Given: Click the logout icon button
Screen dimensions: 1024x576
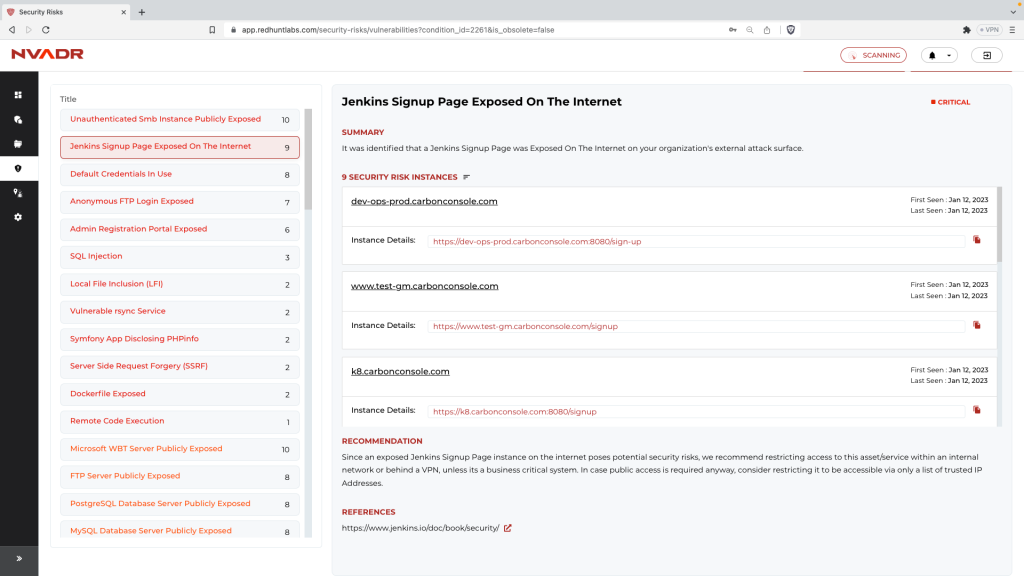Looking at the screenshot, I should [986, 55].
